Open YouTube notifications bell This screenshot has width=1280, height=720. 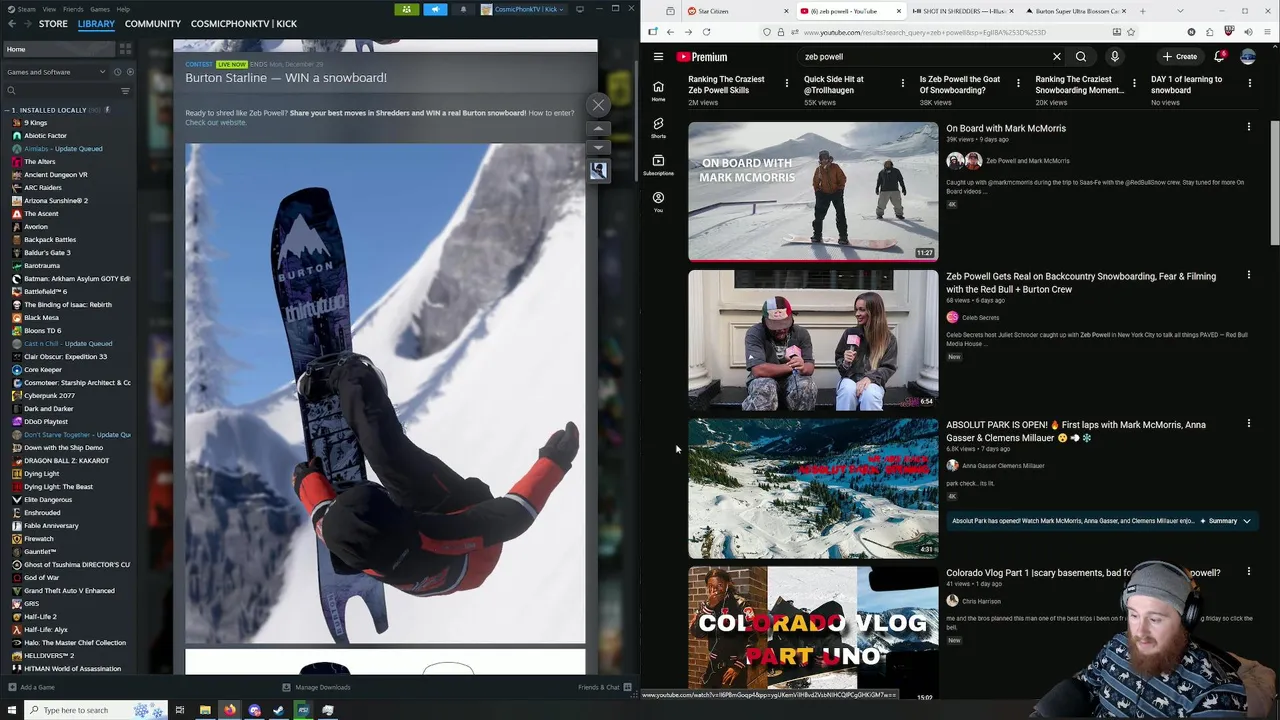coord(1219,57)
